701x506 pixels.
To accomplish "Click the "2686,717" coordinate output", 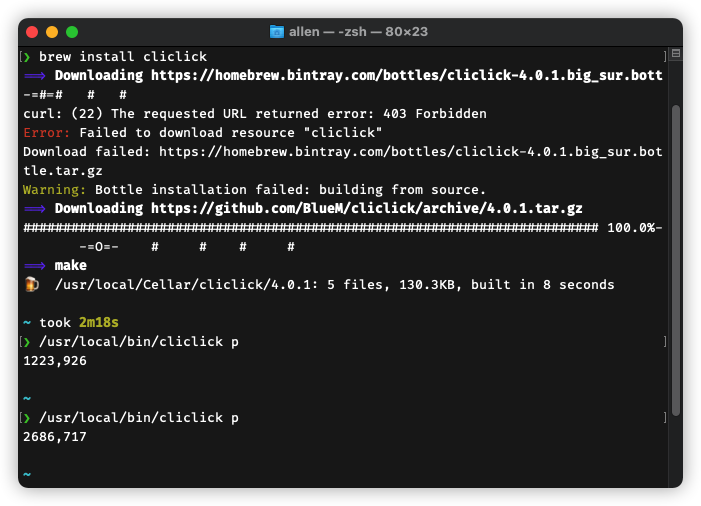I will [x=55, y=436].
